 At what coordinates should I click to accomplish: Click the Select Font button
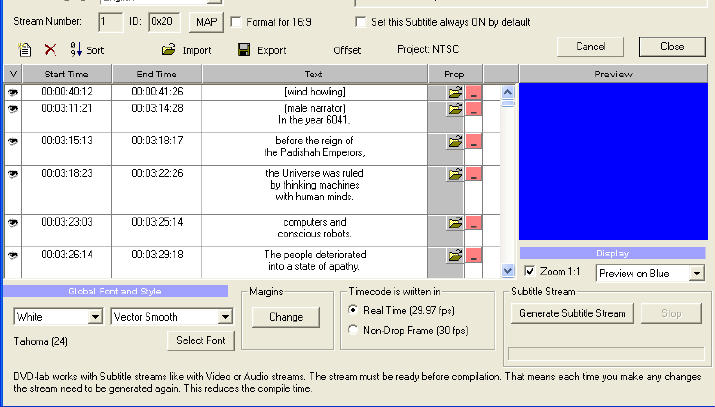pyautogui.click(x=201, y=340)
